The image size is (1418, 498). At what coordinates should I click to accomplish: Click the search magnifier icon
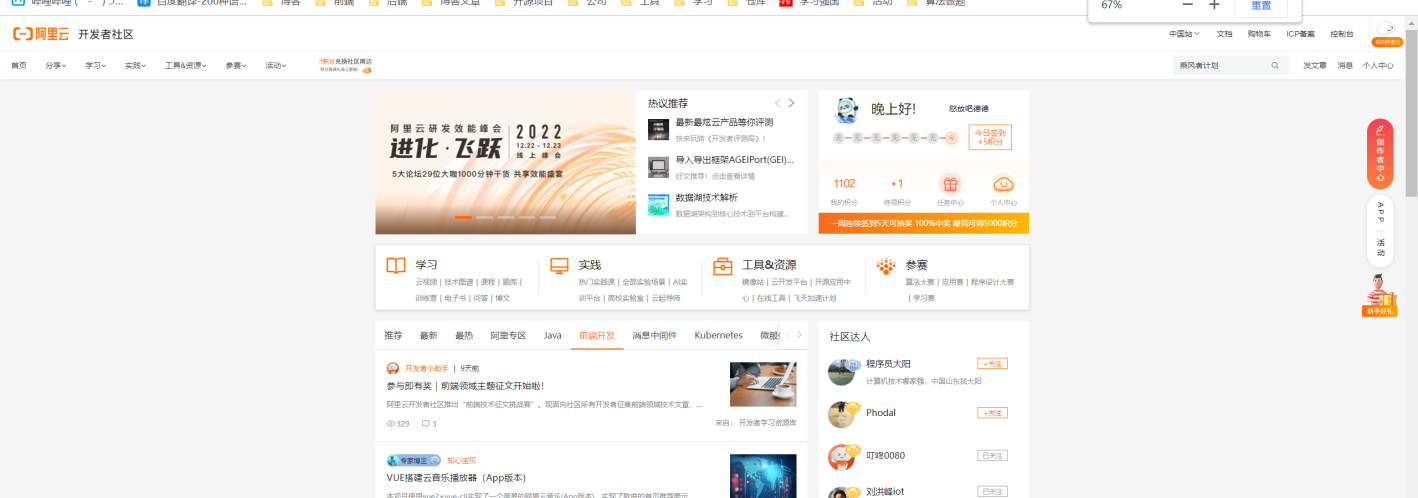tap(1275, 66)
